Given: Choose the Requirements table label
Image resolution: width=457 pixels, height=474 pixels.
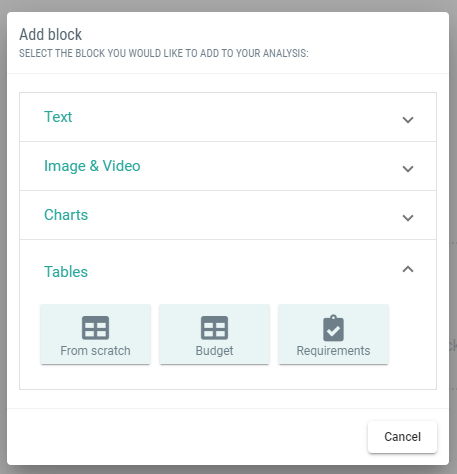Looking at the screenshot, I should click(333, 351).
